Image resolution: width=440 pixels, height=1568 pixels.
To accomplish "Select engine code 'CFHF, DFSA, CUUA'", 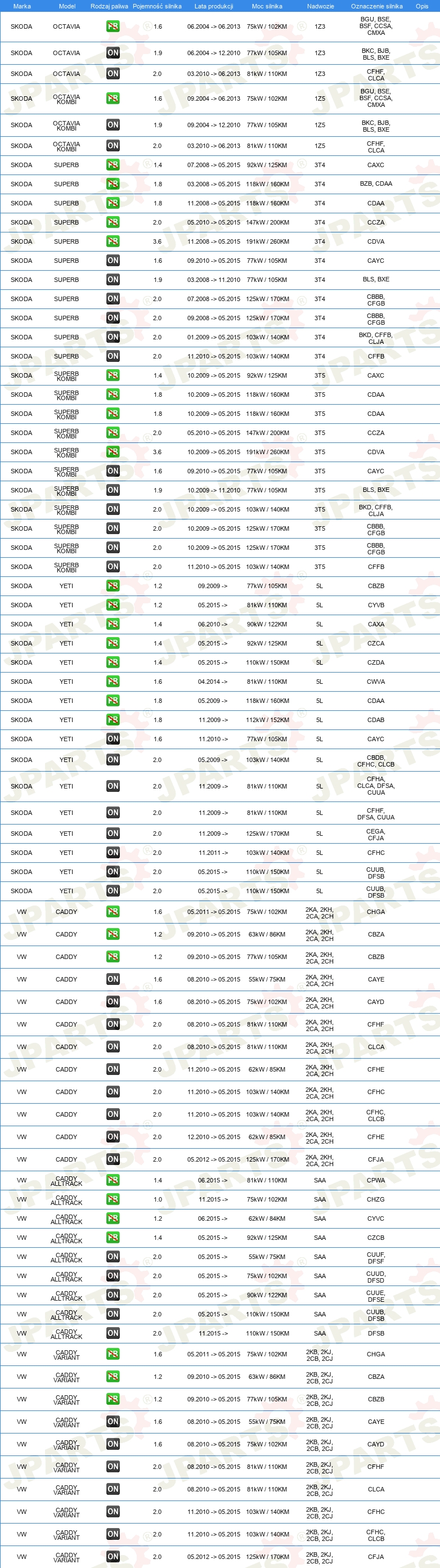I will pos(375,814).
